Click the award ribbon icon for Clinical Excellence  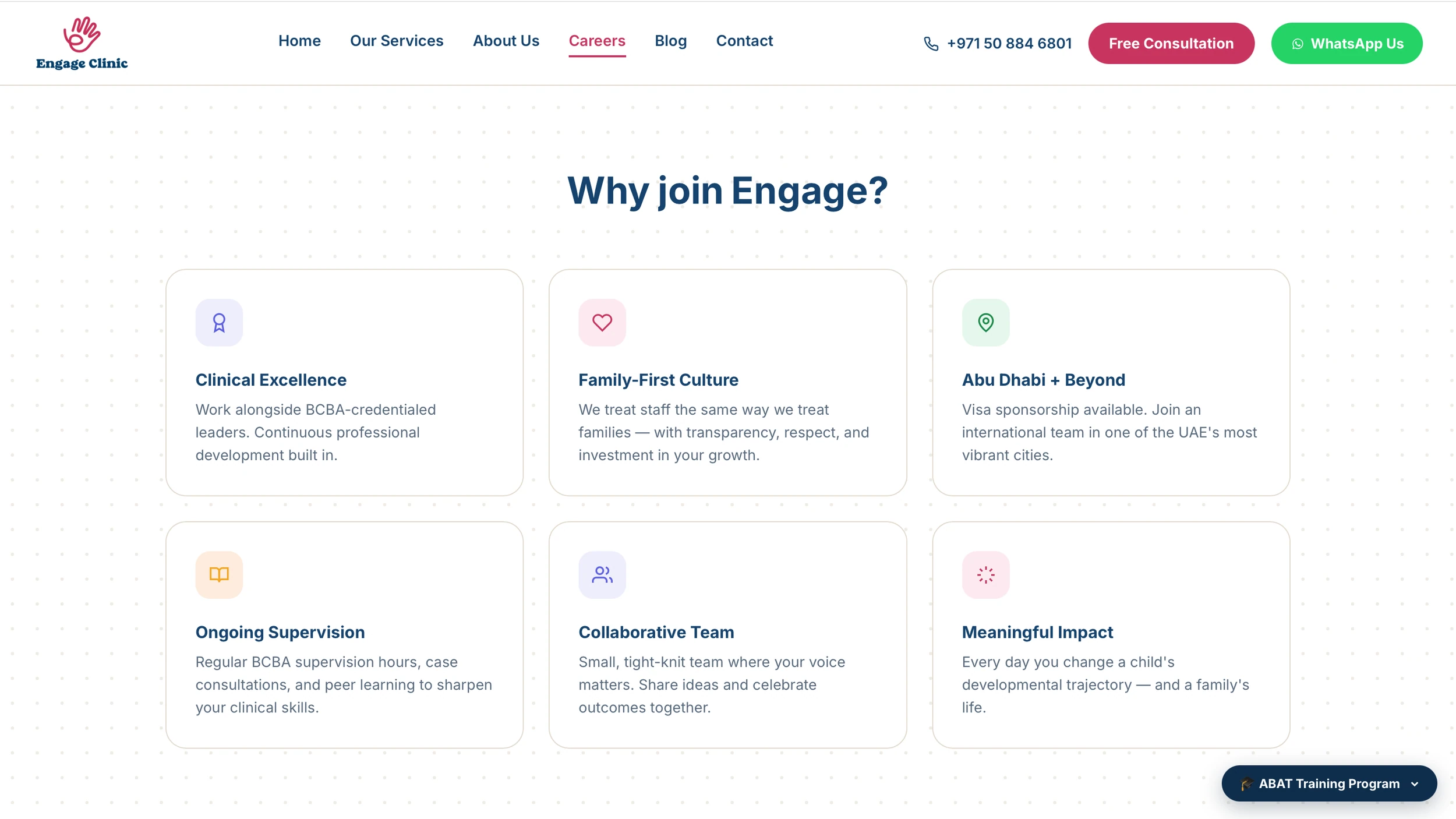(219, 323)
